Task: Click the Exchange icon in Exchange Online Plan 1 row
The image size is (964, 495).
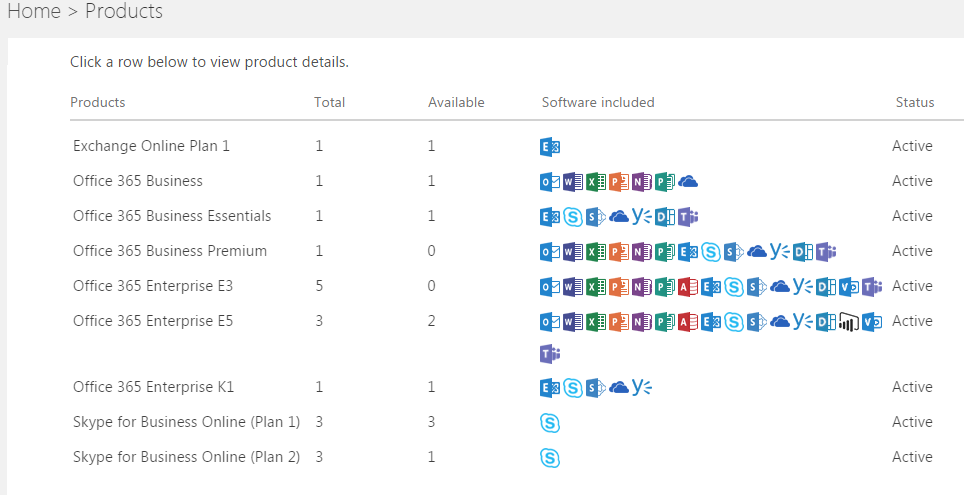Action: tap(549, 147)
